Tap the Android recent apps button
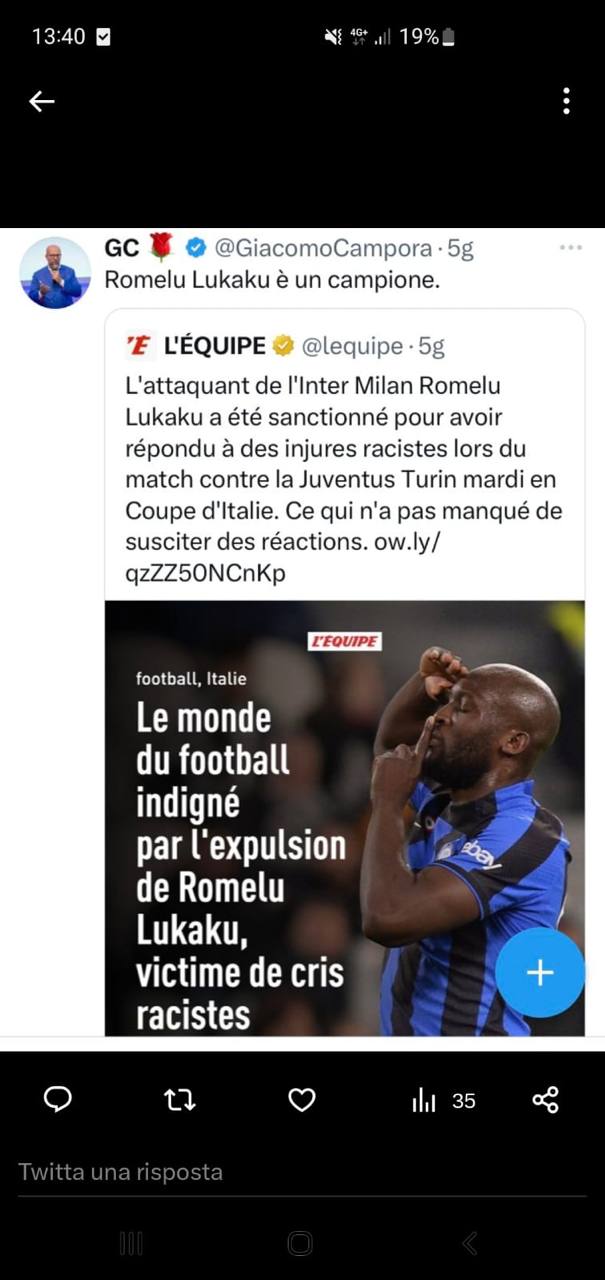Image resolution: width=605 pixels, height=1280 pixels. 131,1243
